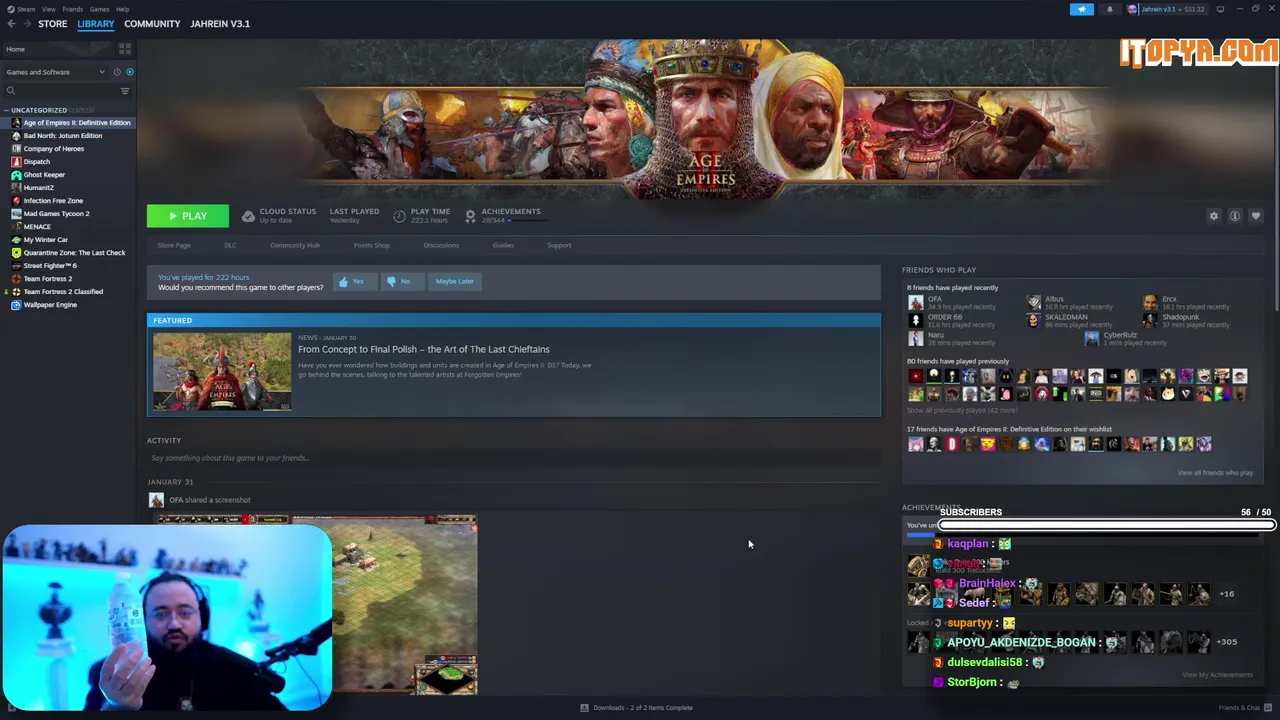Click the blue announcements megaphone icon
This screenshot has height=720, width=1280.
(x=1082, y=9)
